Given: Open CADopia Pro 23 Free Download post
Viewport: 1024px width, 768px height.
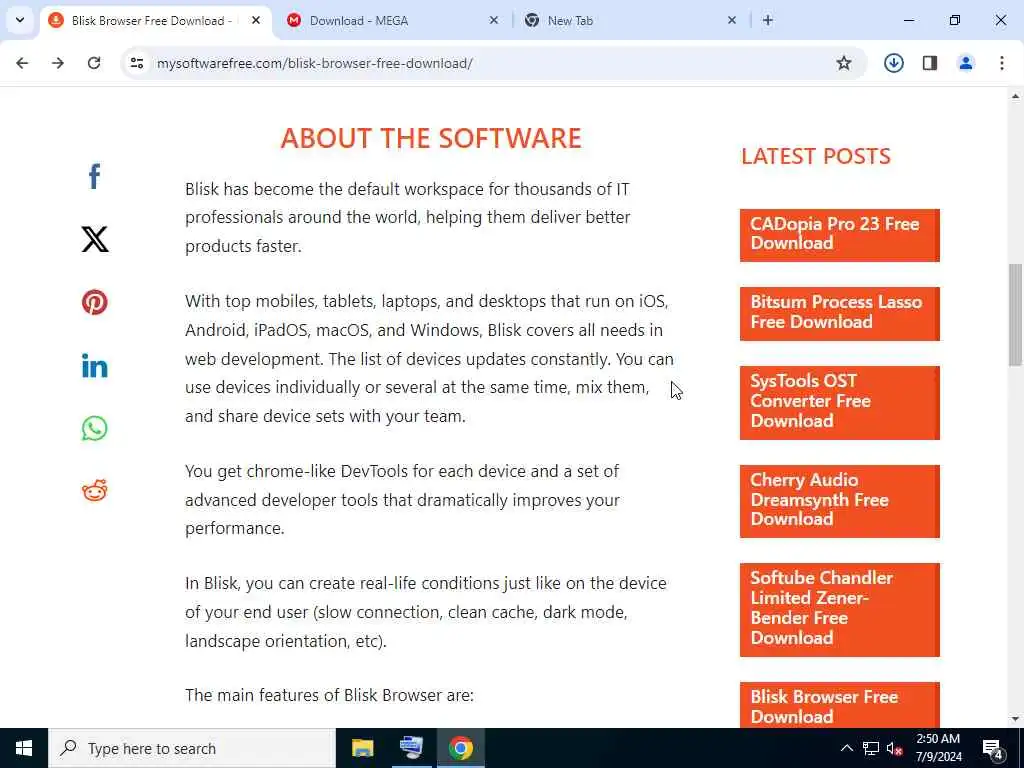Looking at the screenshot, I should click(839, 234).
